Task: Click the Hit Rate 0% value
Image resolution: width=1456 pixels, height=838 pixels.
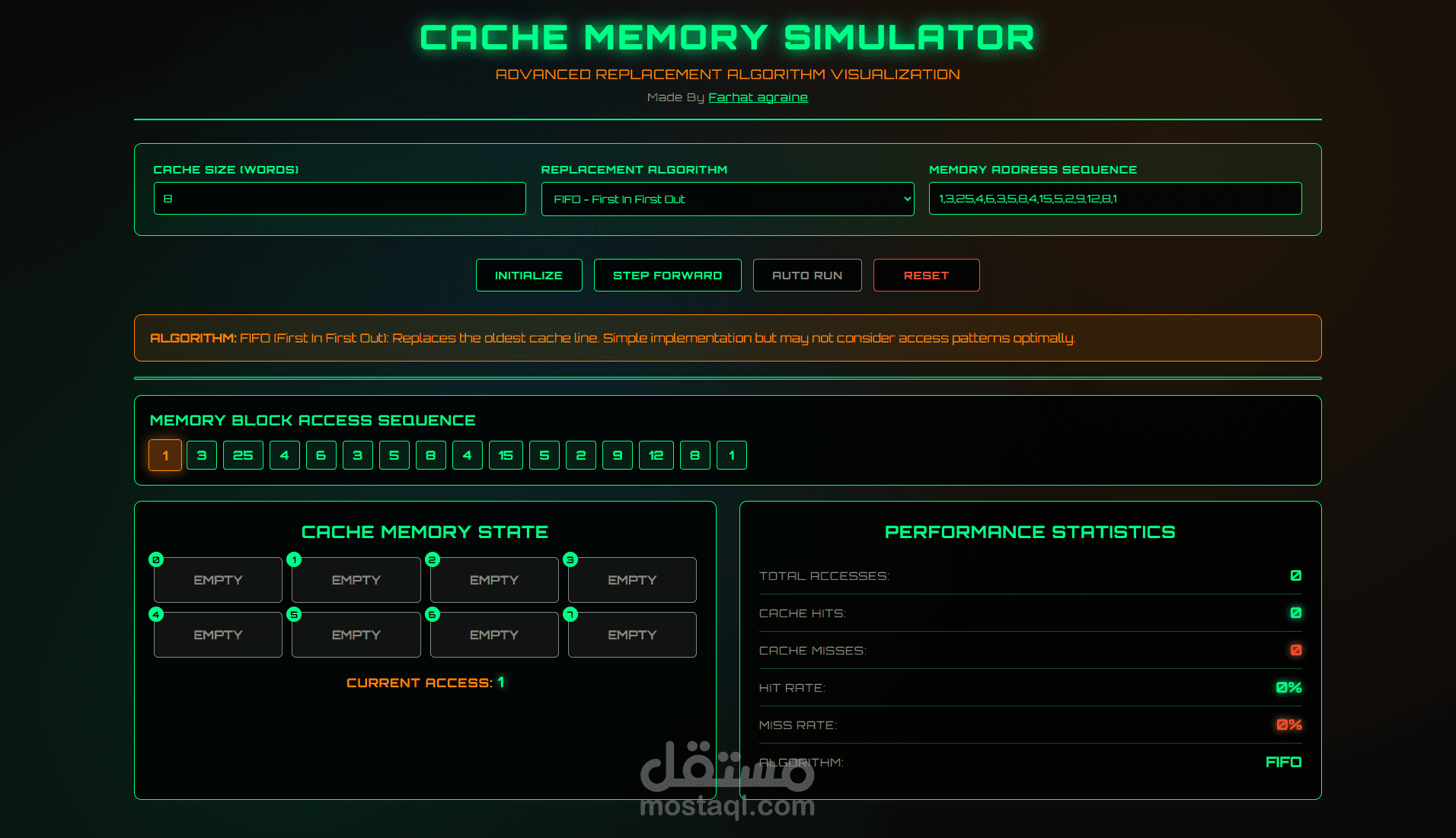Action: click(1288, 687)
